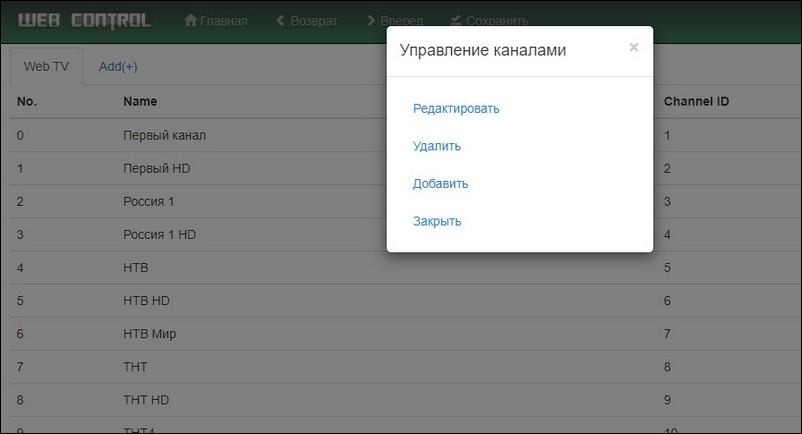
Task: Click the Сохранить save check icon
Action: click(456, 20)
